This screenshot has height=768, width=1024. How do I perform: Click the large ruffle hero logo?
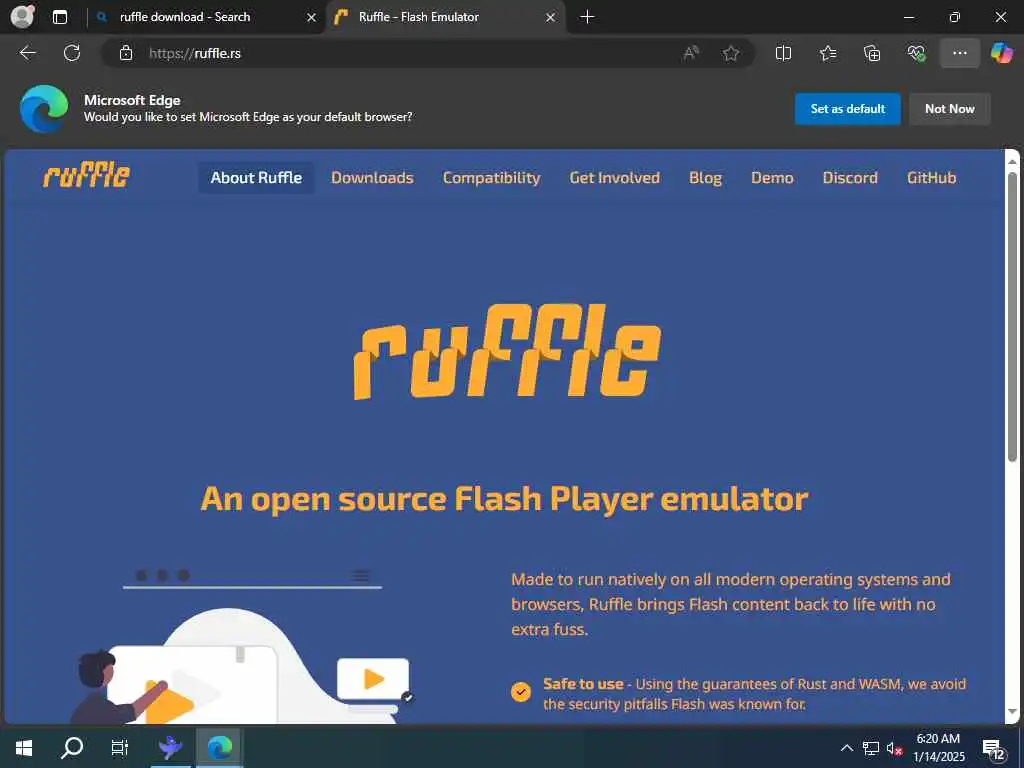(507, 351)
